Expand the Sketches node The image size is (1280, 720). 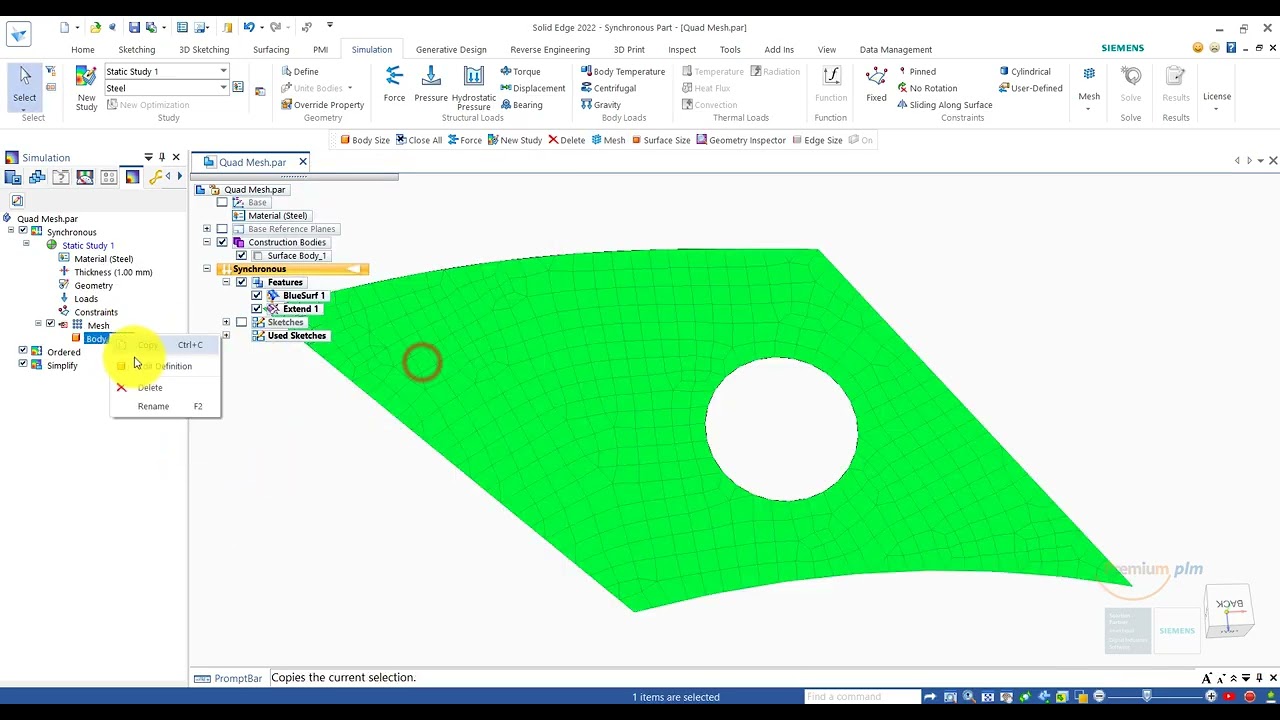(x=226, y=322)
